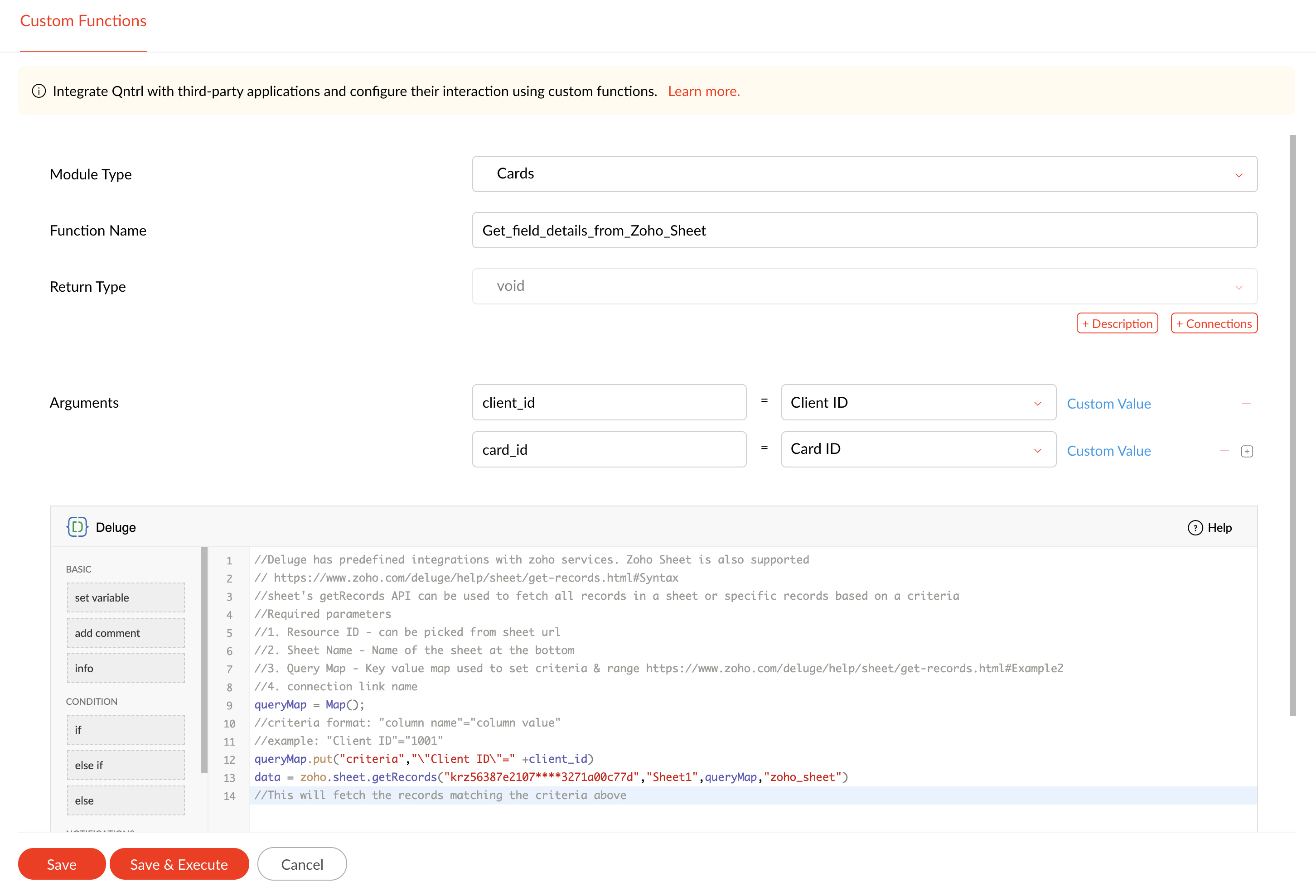Add a new argument with plus icon
The width and height of the screenshot is (1316, 896).
point(1246,451)
